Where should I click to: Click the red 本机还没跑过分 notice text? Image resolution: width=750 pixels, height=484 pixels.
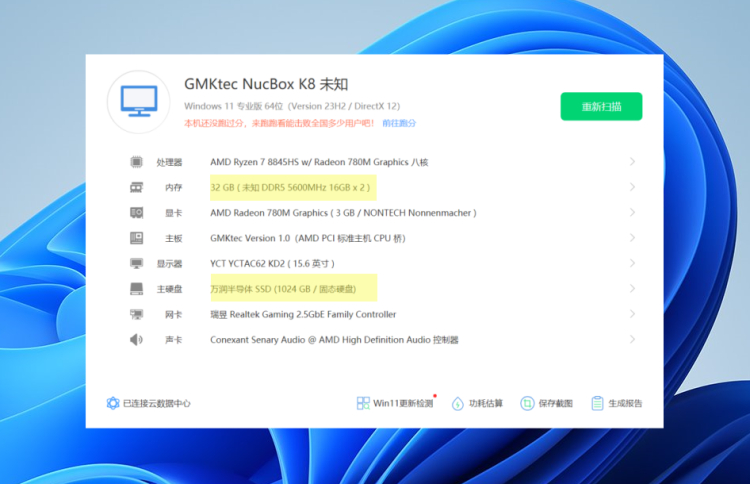(x=279, y=123)
